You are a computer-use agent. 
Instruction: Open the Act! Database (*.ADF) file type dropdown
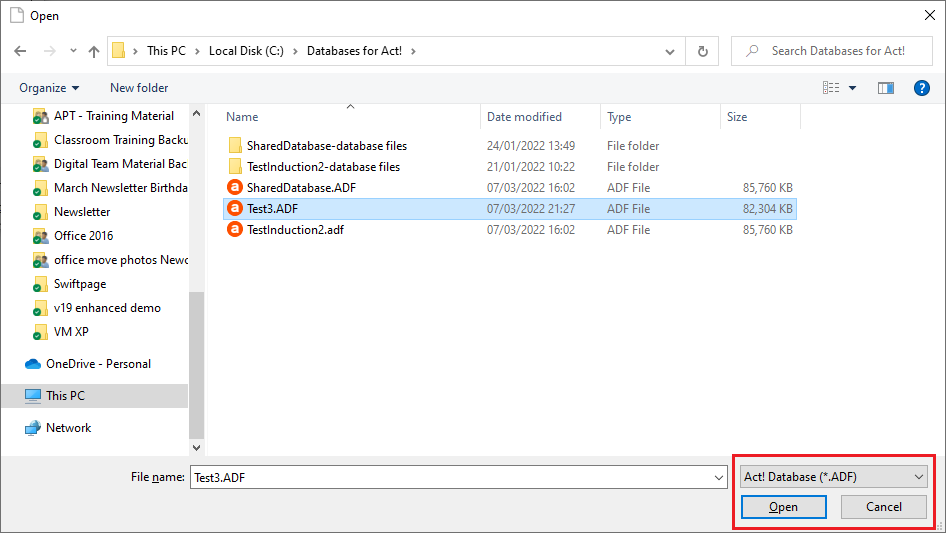click(x=834, y=477)
